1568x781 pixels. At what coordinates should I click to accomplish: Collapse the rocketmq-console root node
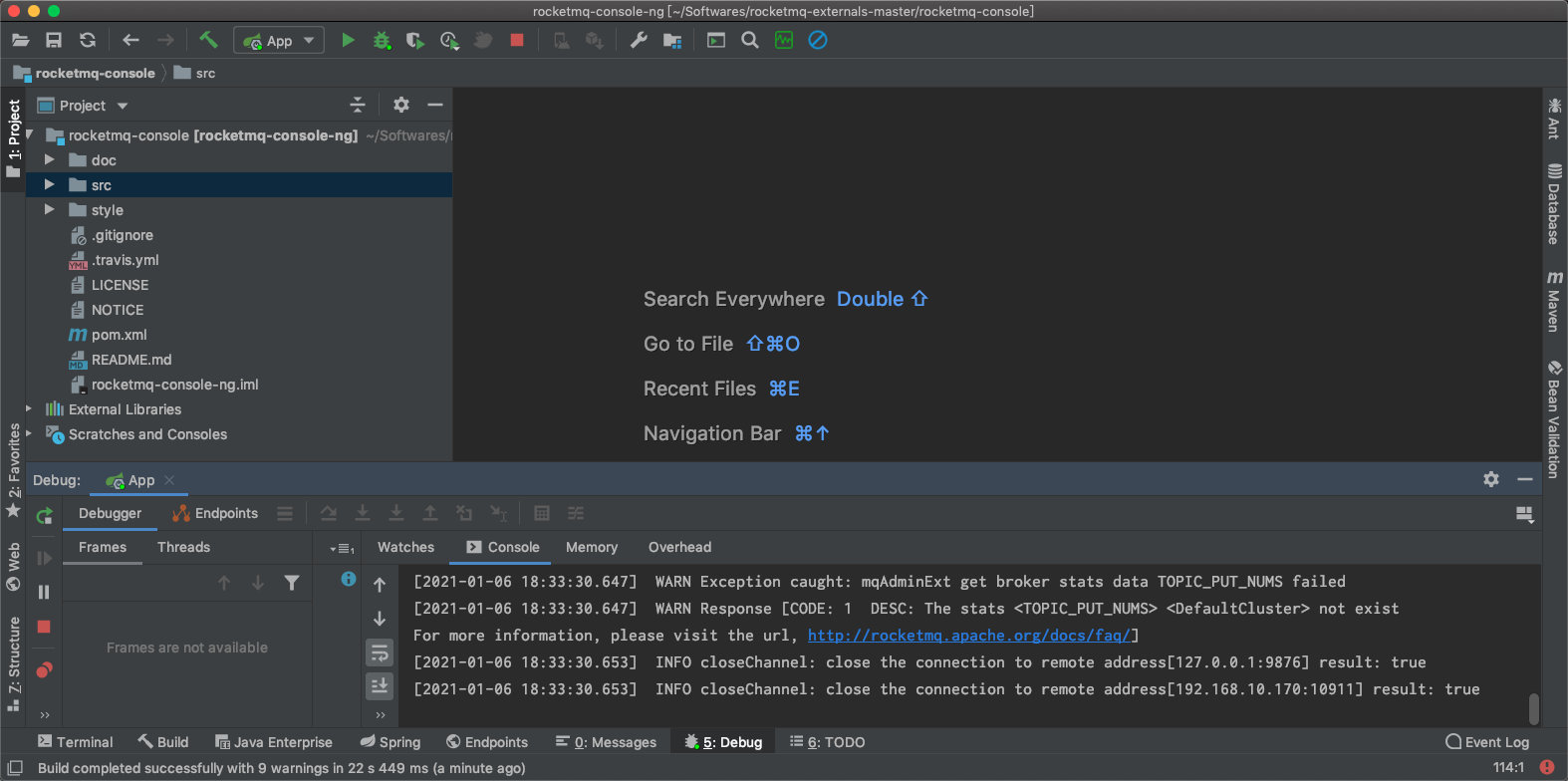pos(30,134)
